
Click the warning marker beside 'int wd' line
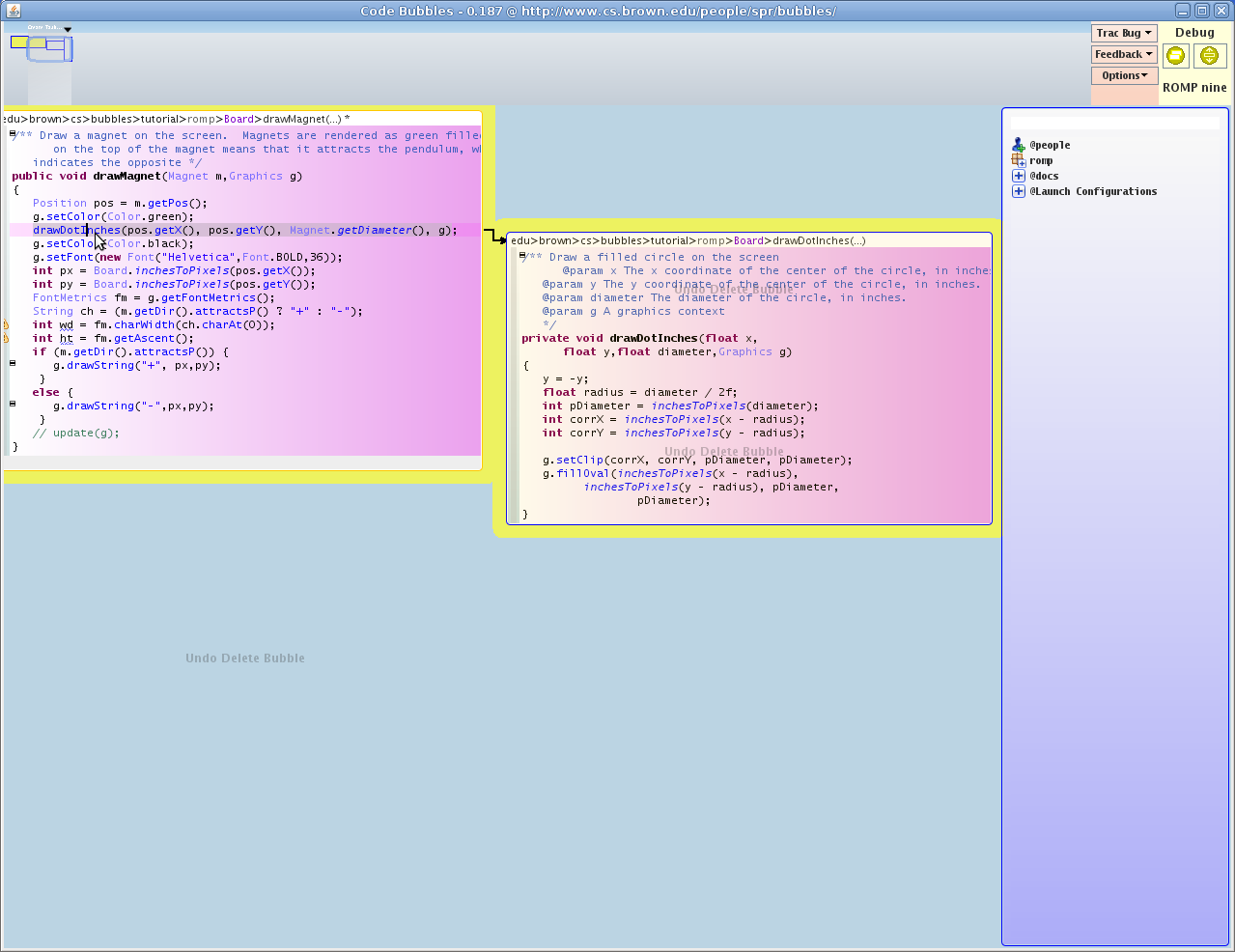6,325
